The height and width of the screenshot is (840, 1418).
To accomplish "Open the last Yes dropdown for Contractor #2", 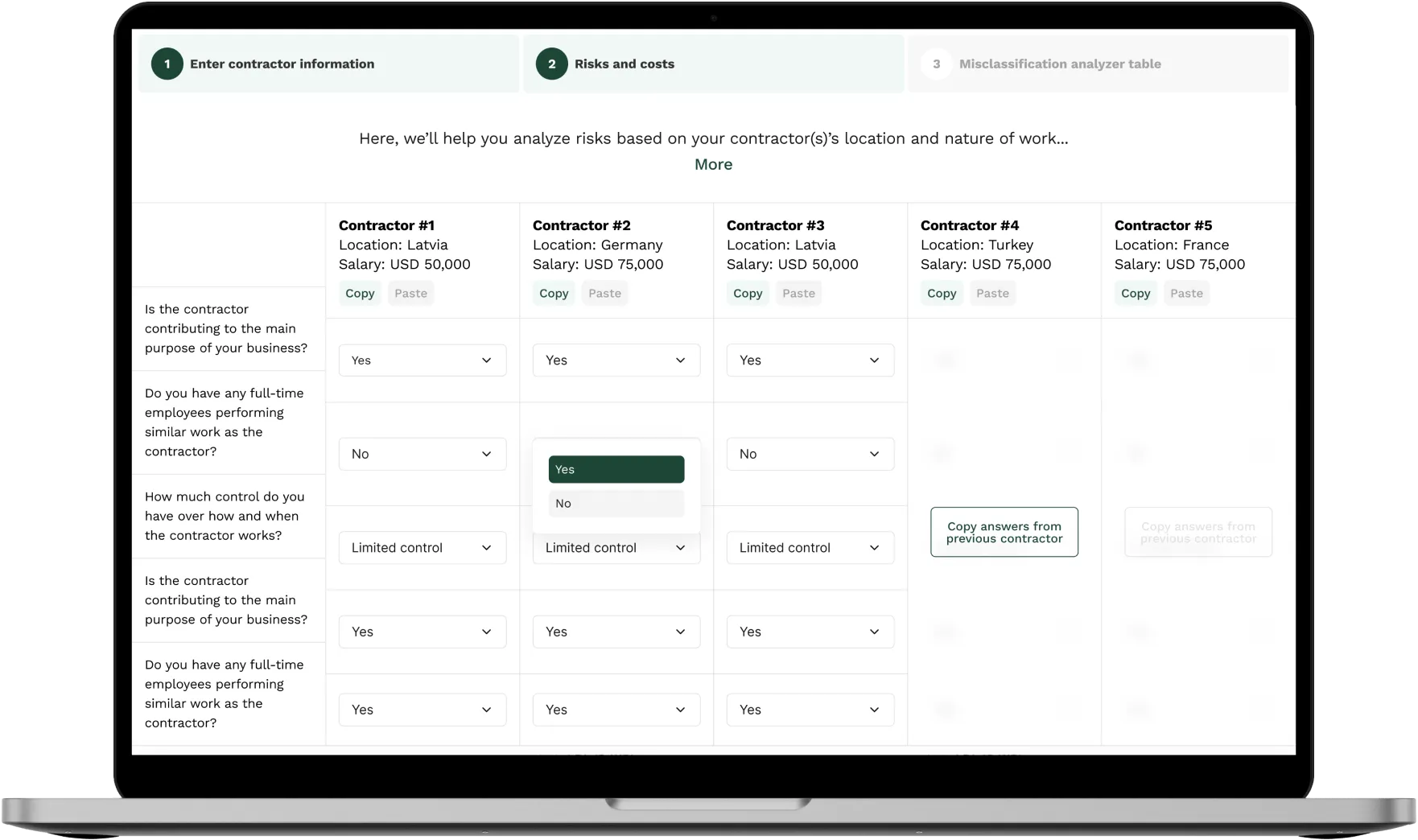I will 616,709.
